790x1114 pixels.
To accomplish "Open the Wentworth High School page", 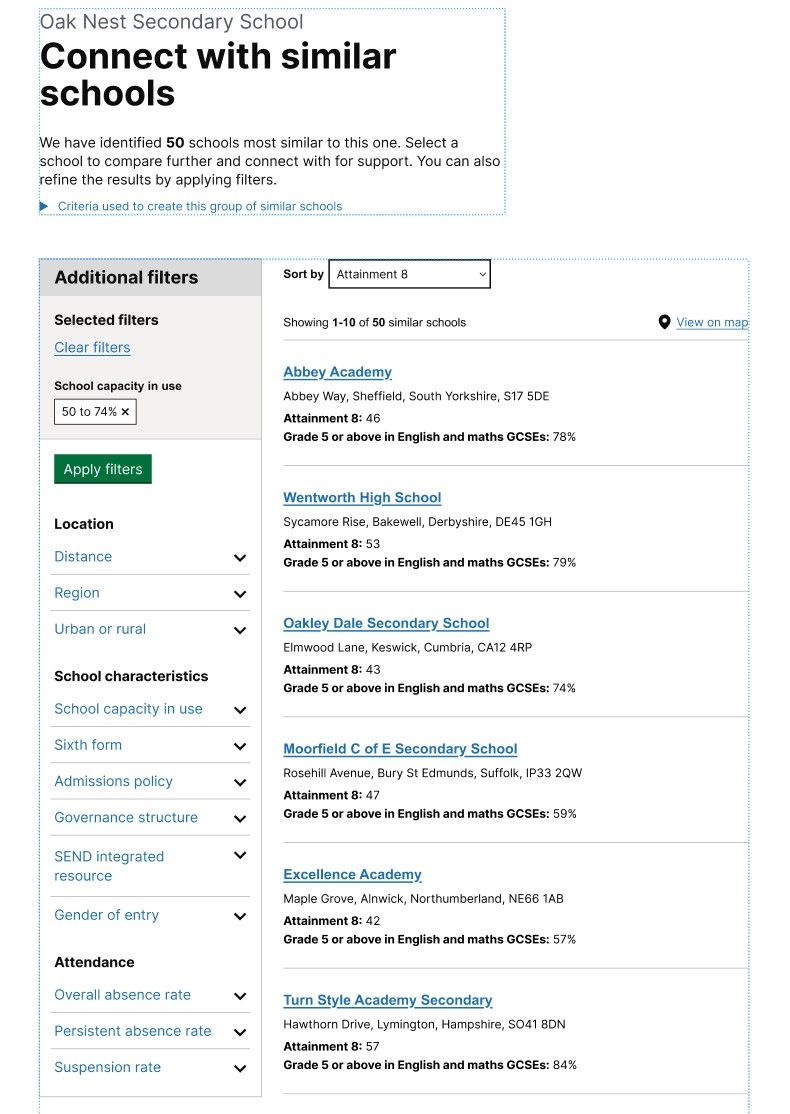I will [x=362, y=497].
